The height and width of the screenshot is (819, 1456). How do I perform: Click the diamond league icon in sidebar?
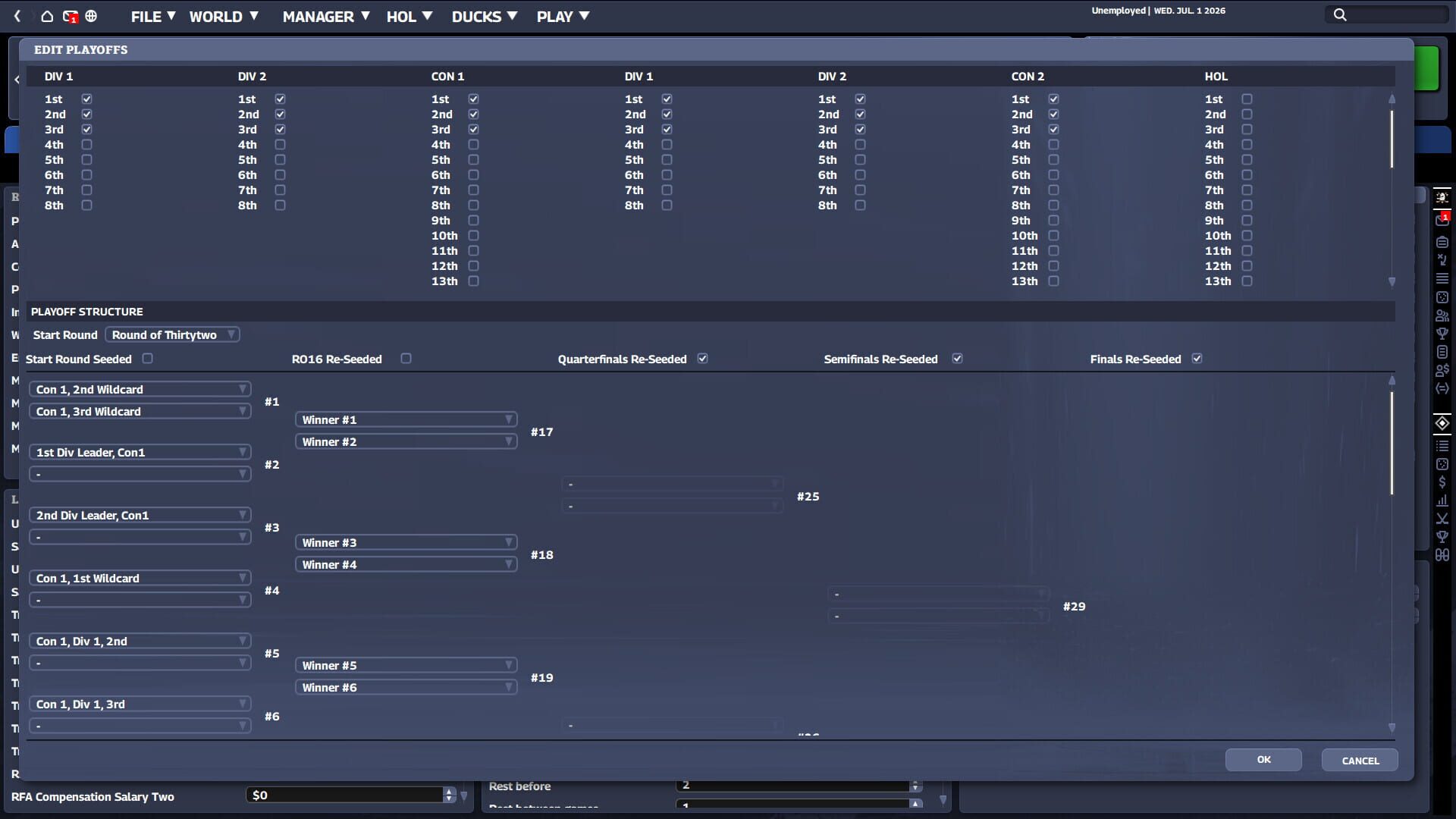[x=1442, y=423]
